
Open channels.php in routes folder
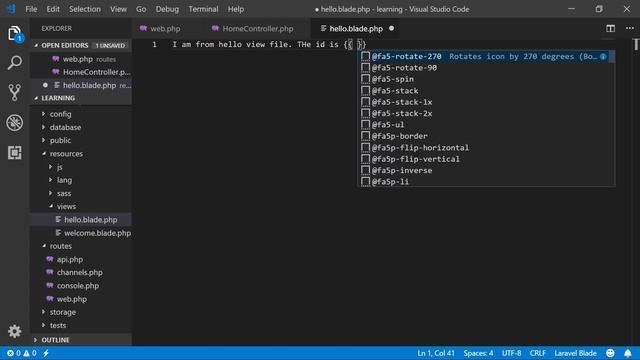pyautogui.click(x=81, y=272)
